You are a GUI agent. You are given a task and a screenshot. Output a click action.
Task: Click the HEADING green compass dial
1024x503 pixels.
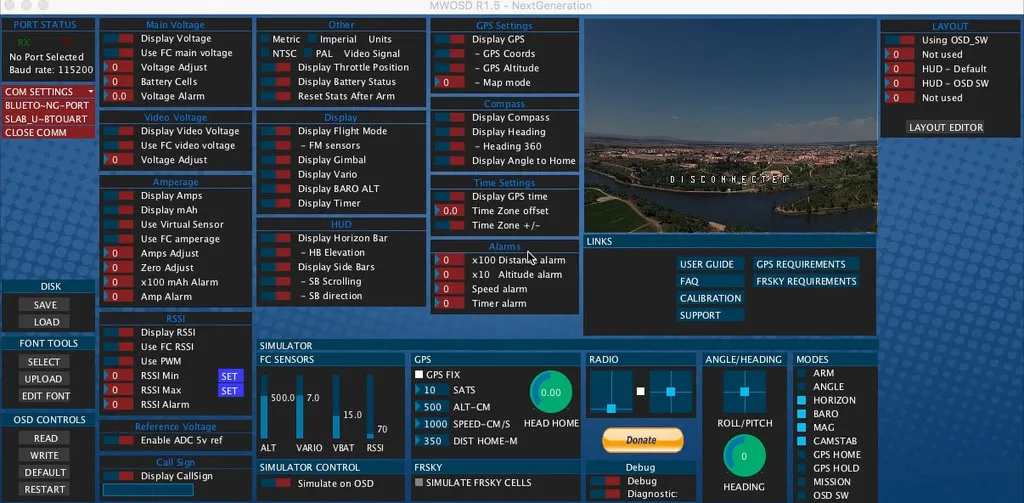(744, 457)
